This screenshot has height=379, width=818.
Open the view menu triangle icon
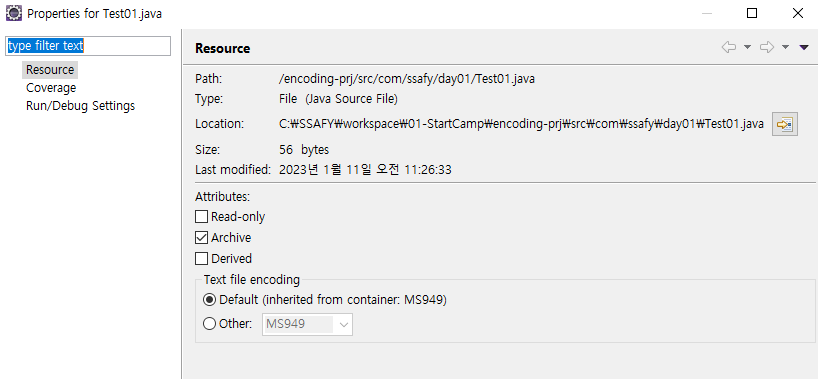point(804,48)
